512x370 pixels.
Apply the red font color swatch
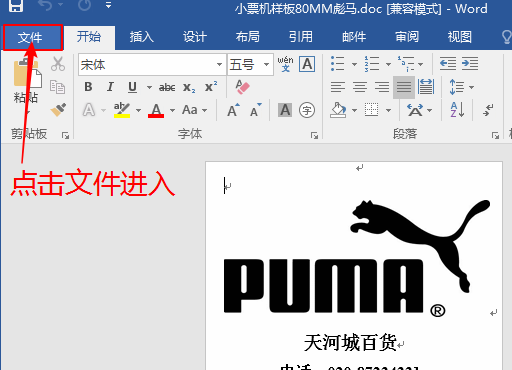[x=156, y=110]
